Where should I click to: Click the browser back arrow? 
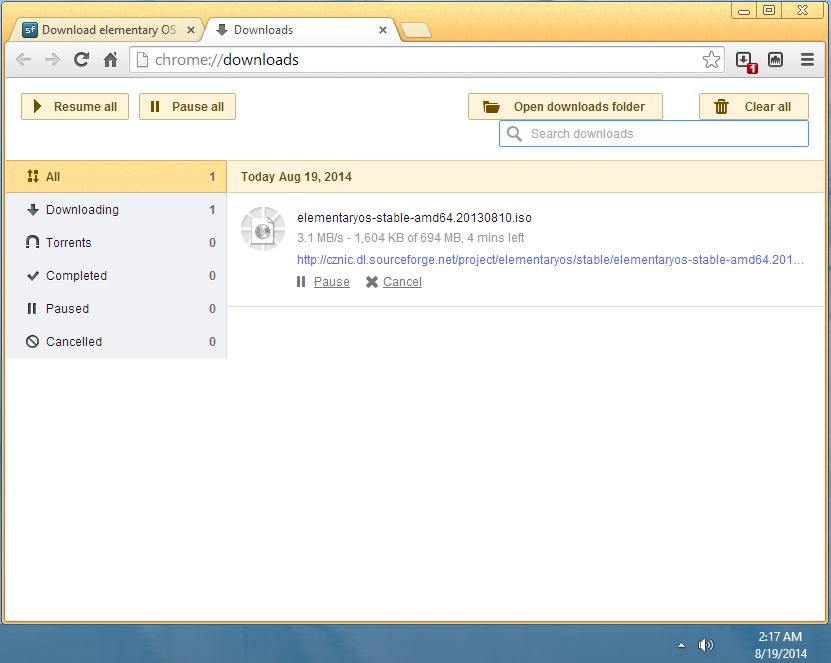[x=23, y=59]
